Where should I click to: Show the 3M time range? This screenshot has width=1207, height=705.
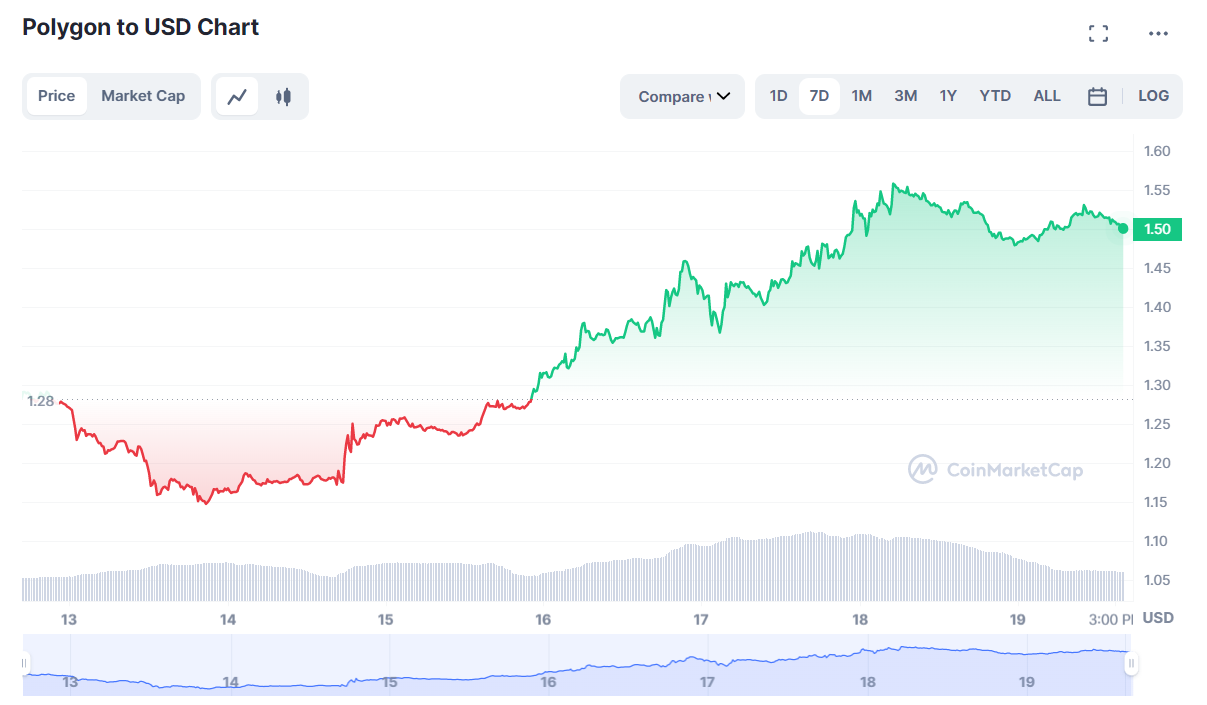coord(905,96)
